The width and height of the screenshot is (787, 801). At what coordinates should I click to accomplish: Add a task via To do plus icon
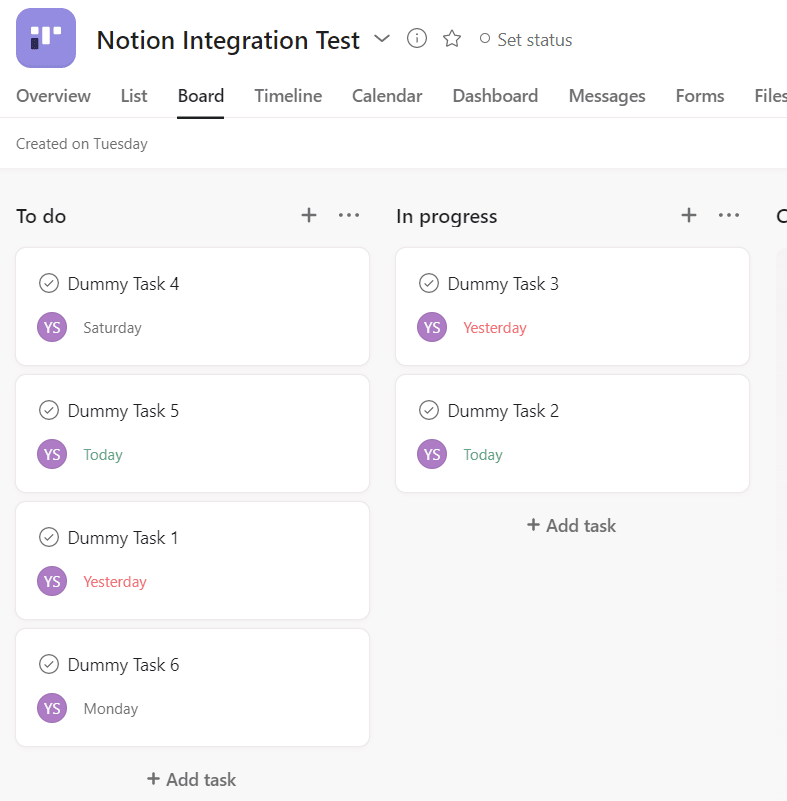[x=309, y=216]
